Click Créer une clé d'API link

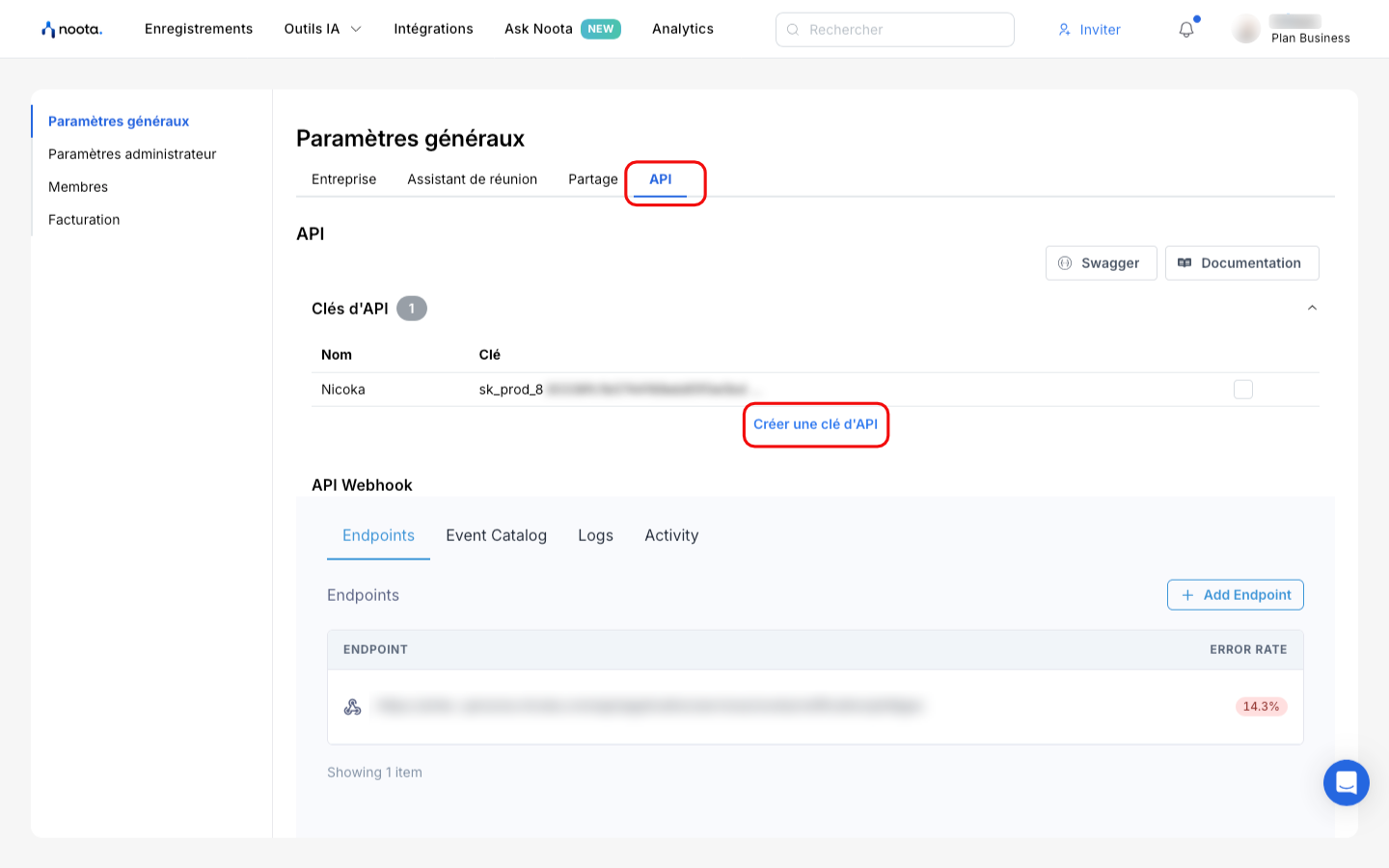[x=815, y=424]
